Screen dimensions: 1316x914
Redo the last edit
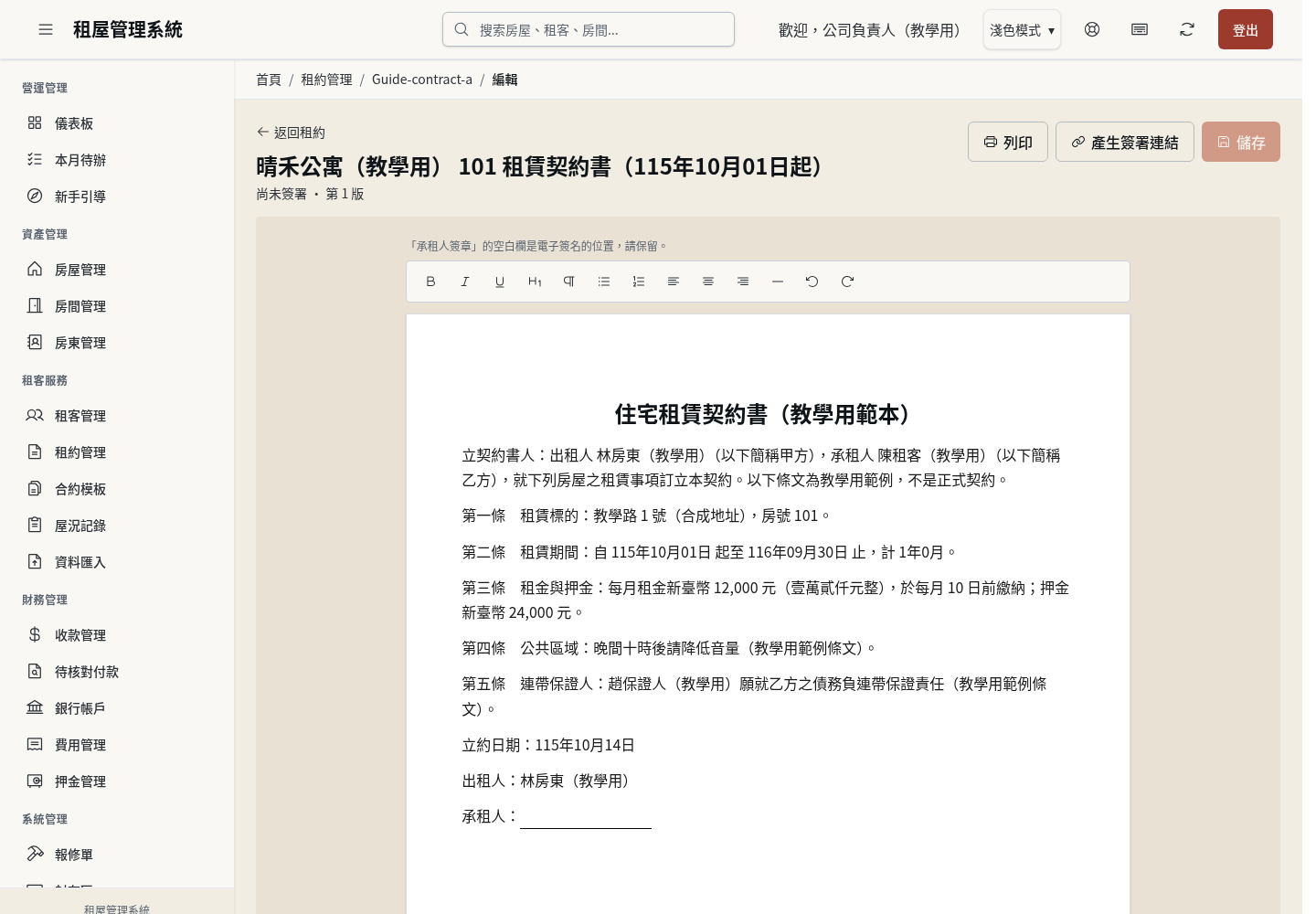point(847,282)
